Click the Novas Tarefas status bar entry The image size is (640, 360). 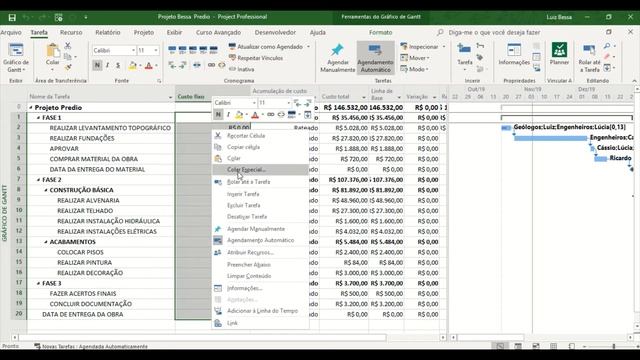coord(91,347)
